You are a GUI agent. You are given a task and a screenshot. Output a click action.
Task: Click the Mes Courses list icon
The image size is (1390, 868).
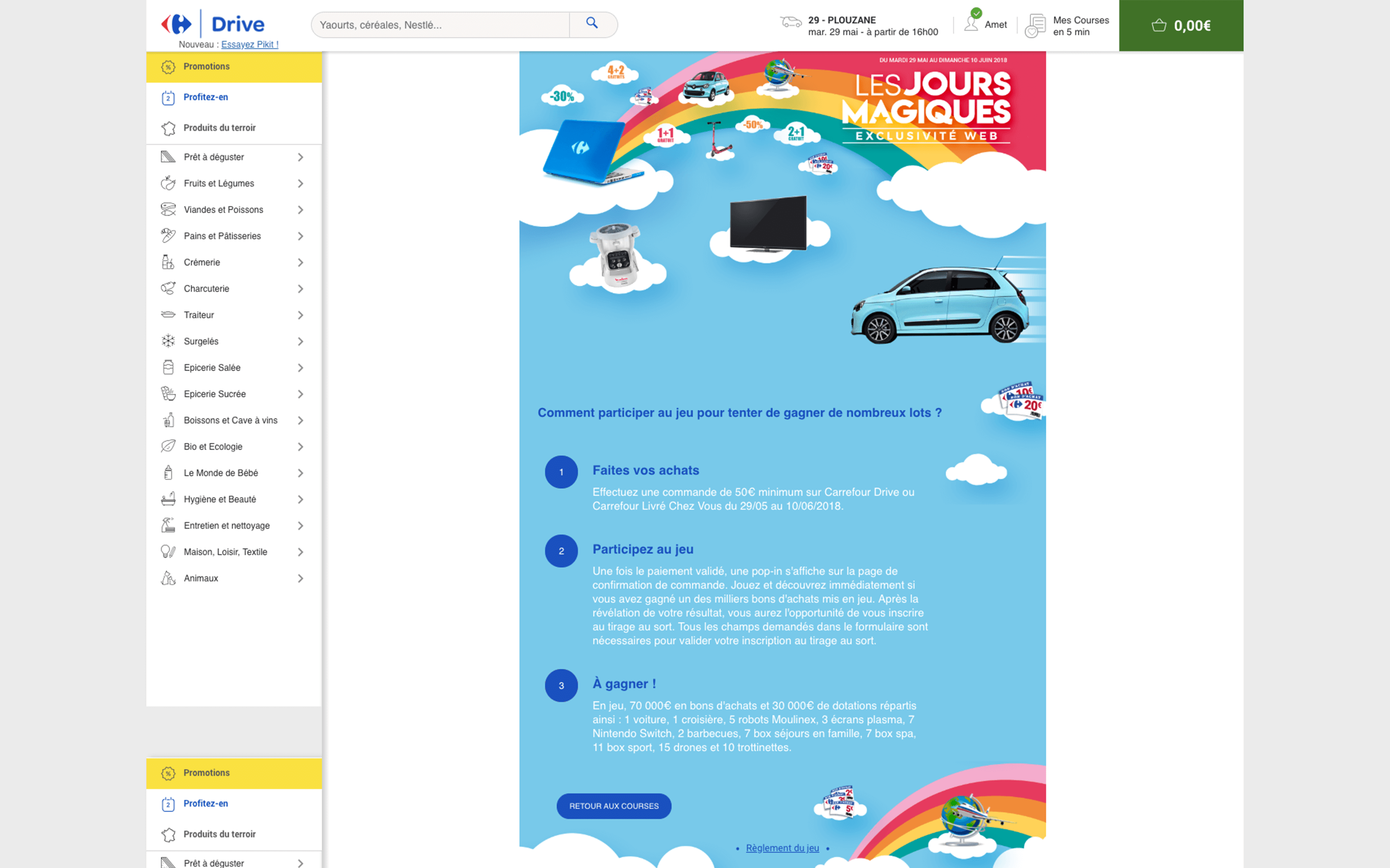point(1036,25)
